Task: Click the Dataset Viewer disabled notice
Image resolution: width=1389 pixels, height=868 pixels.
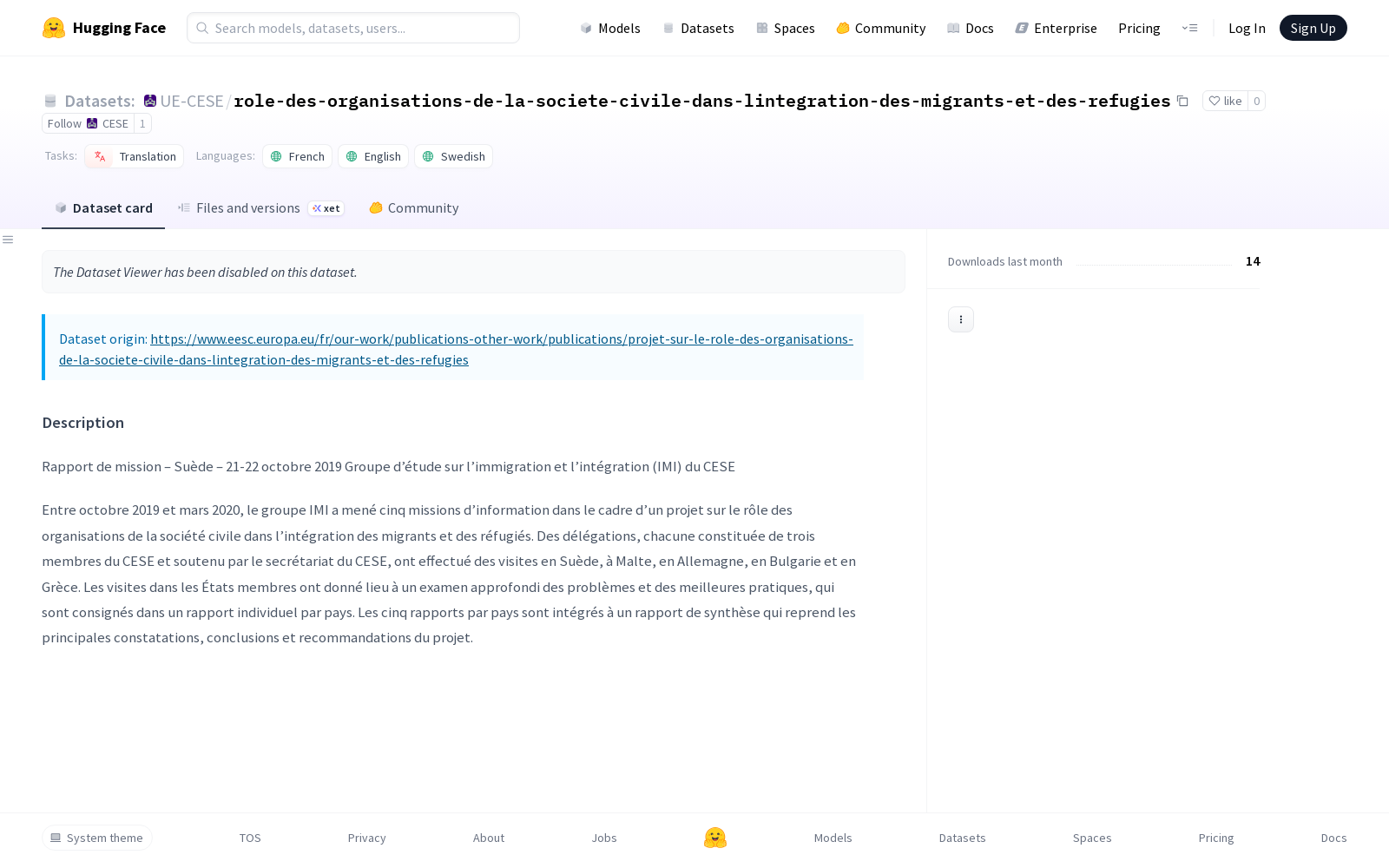Action: pyautogui.click(x=473, y=272)
